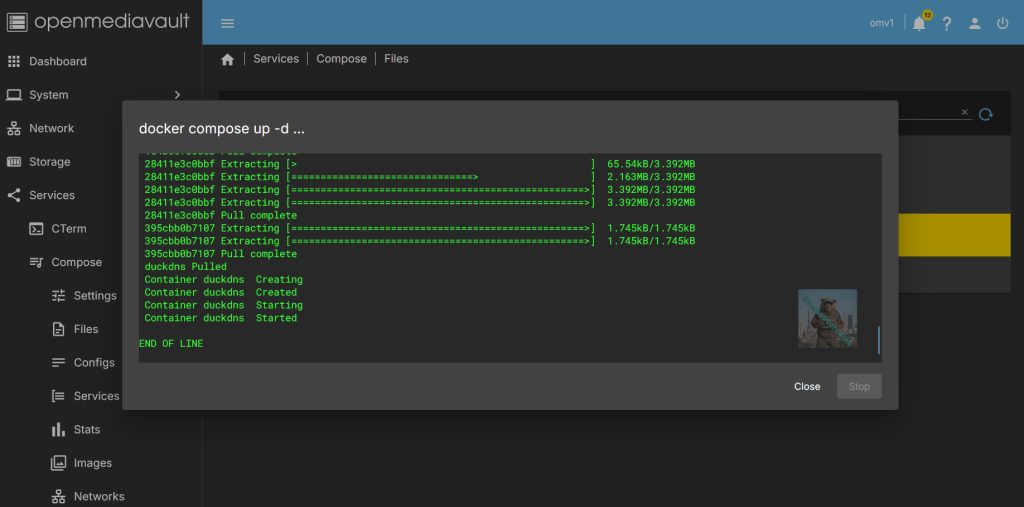
Task: Click the 'Container duckdns Creating' line
Action: 223,280
